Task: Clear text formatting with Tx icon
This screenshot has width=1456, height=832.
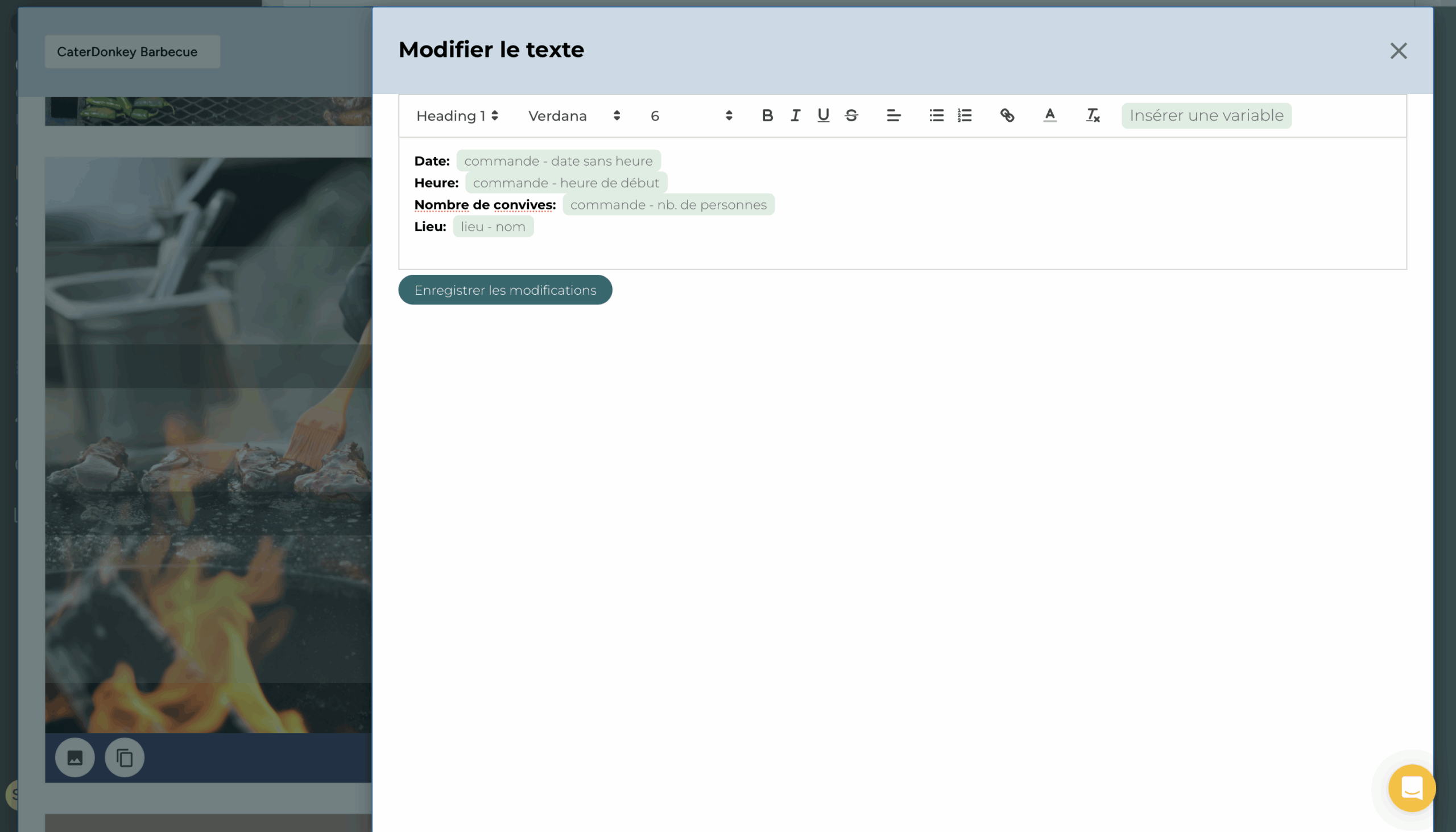Action: [x=1093, y=116]
